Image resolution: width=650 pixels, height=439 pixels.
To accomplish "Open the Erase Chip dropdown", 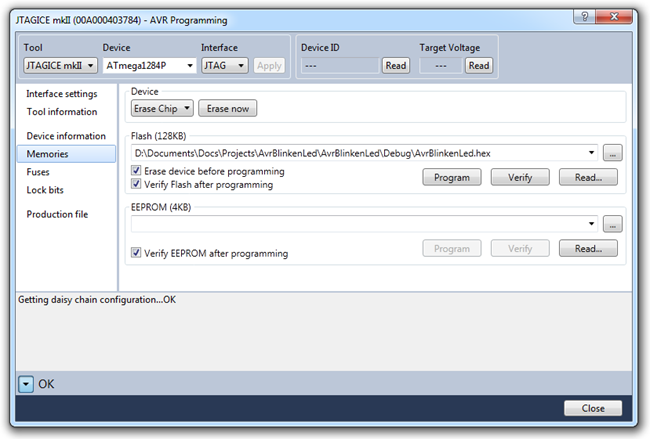I will pyautogui.click(x=162, y=108).
